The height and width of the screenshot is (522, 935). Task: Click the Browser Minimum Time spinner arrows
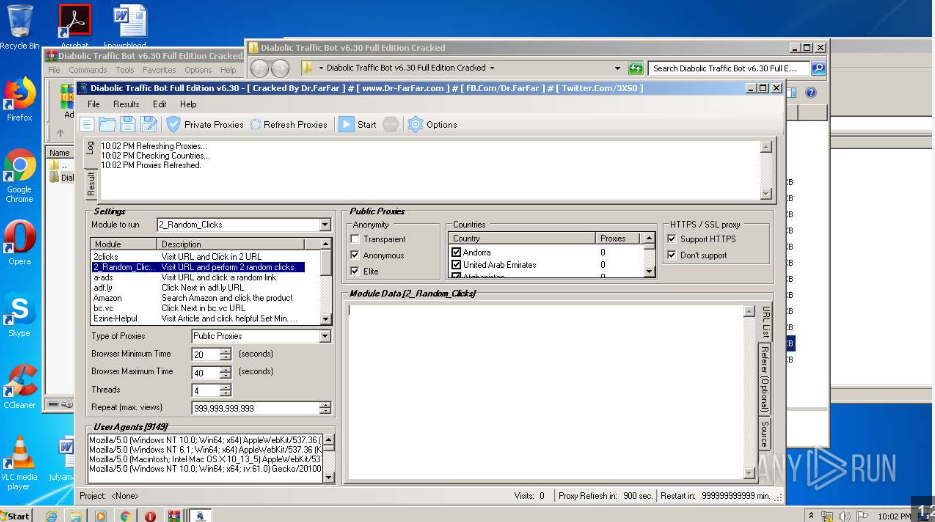(225, 354)
